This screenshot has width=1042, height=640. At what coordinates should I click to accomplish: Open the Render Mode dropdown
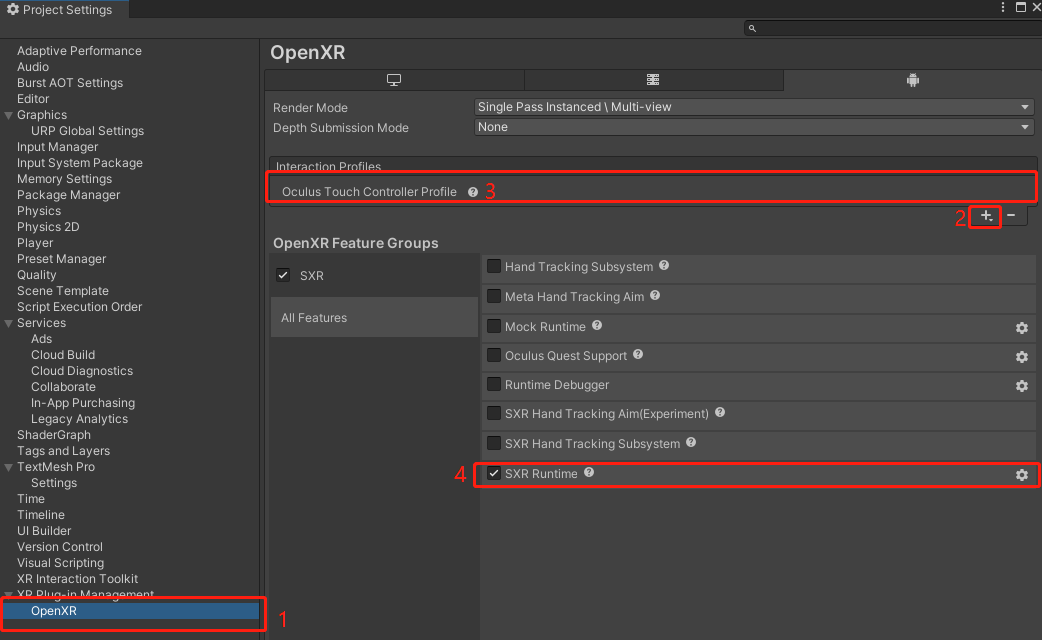coord(753,107)
